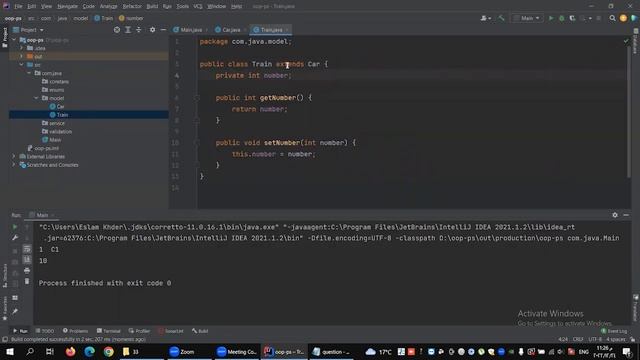Open Search Everywhere magnifier
The image size is (640, 360).
tap(612, 18)
